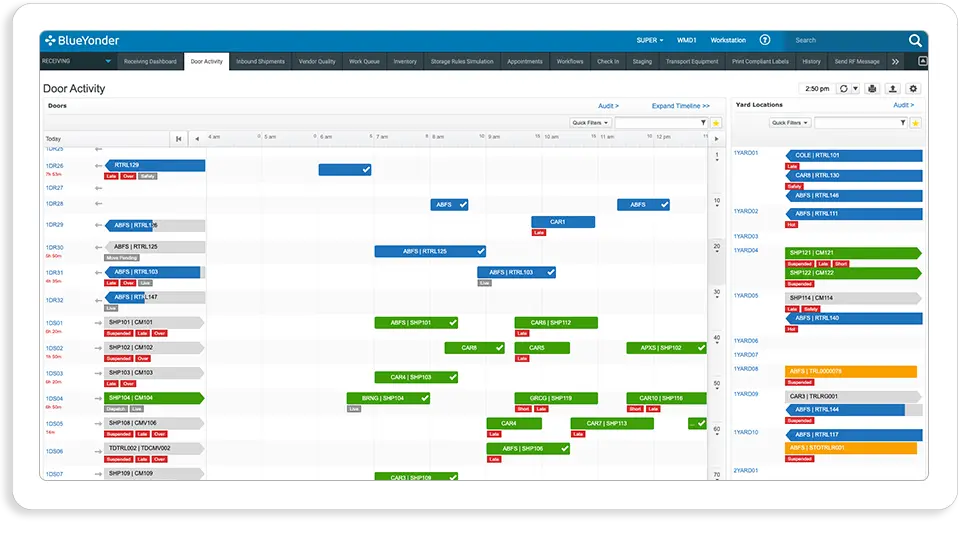
Task: Select the ABFS | SHP101 appointment block
Action: point(416,323)
